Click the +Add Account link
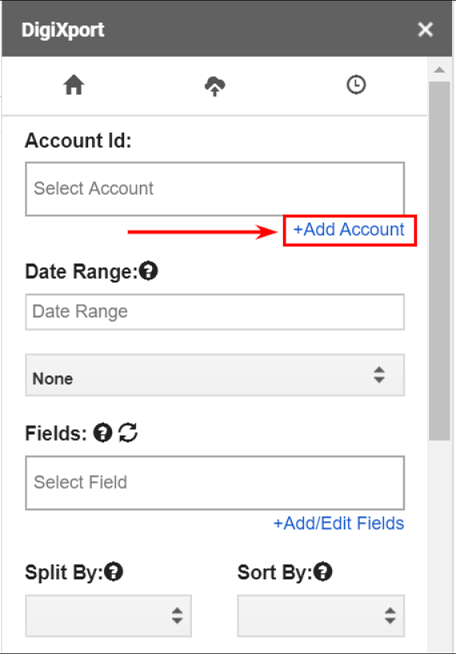Viewport: 456px width, 654px height. [349, 230]
